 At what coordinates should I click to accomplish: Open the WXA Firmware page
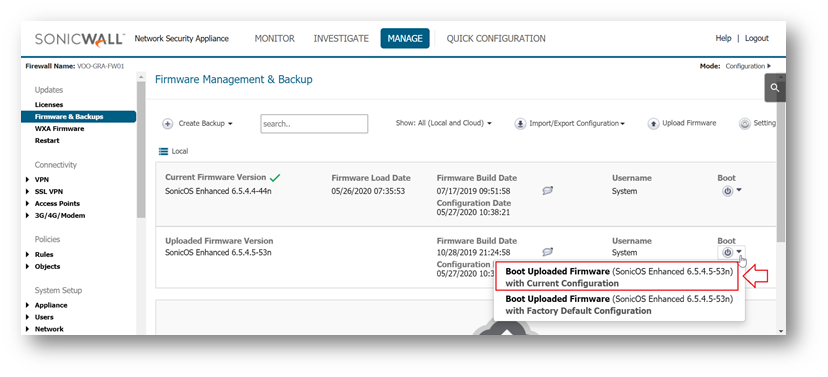point(59,129)
